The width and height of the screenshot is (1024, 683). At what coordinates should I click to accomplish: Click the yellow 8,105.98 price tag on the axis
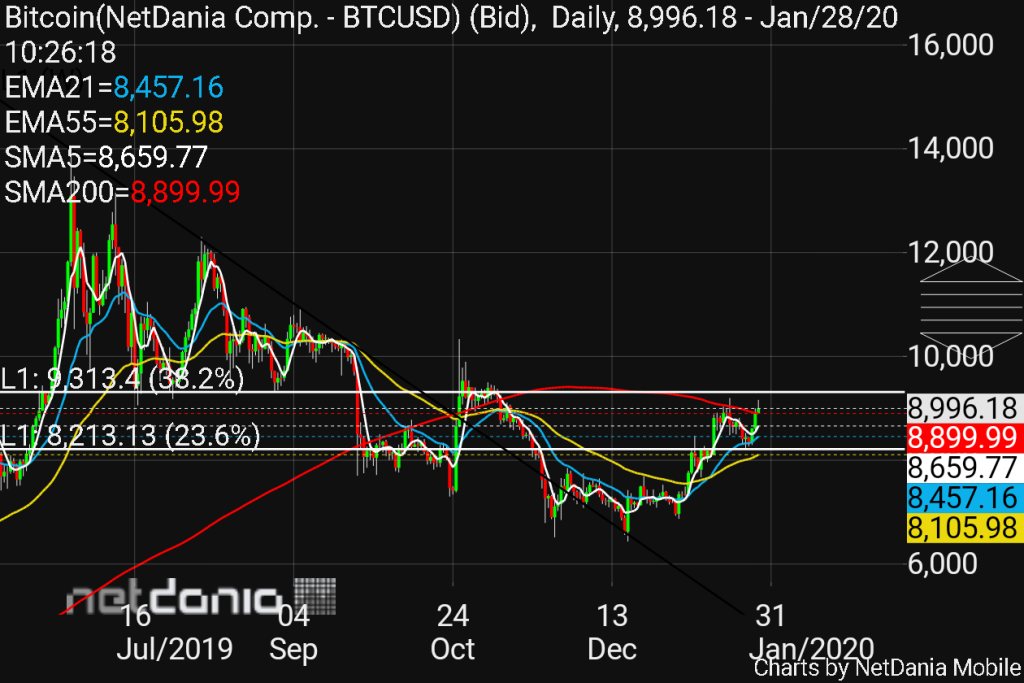[x=964, y=528]
